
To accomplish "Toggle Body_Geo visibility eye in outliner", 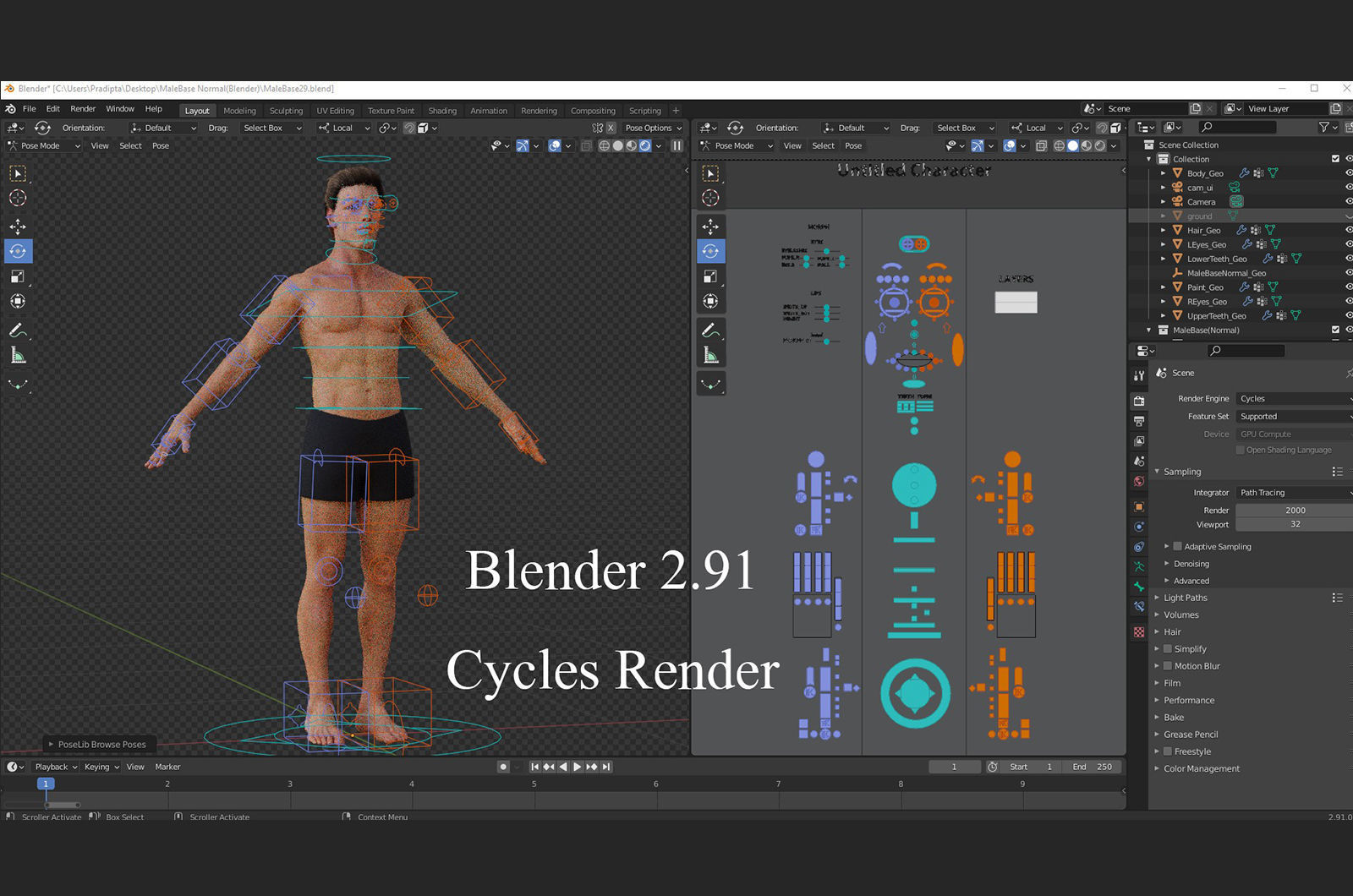I will (1348, 173).
